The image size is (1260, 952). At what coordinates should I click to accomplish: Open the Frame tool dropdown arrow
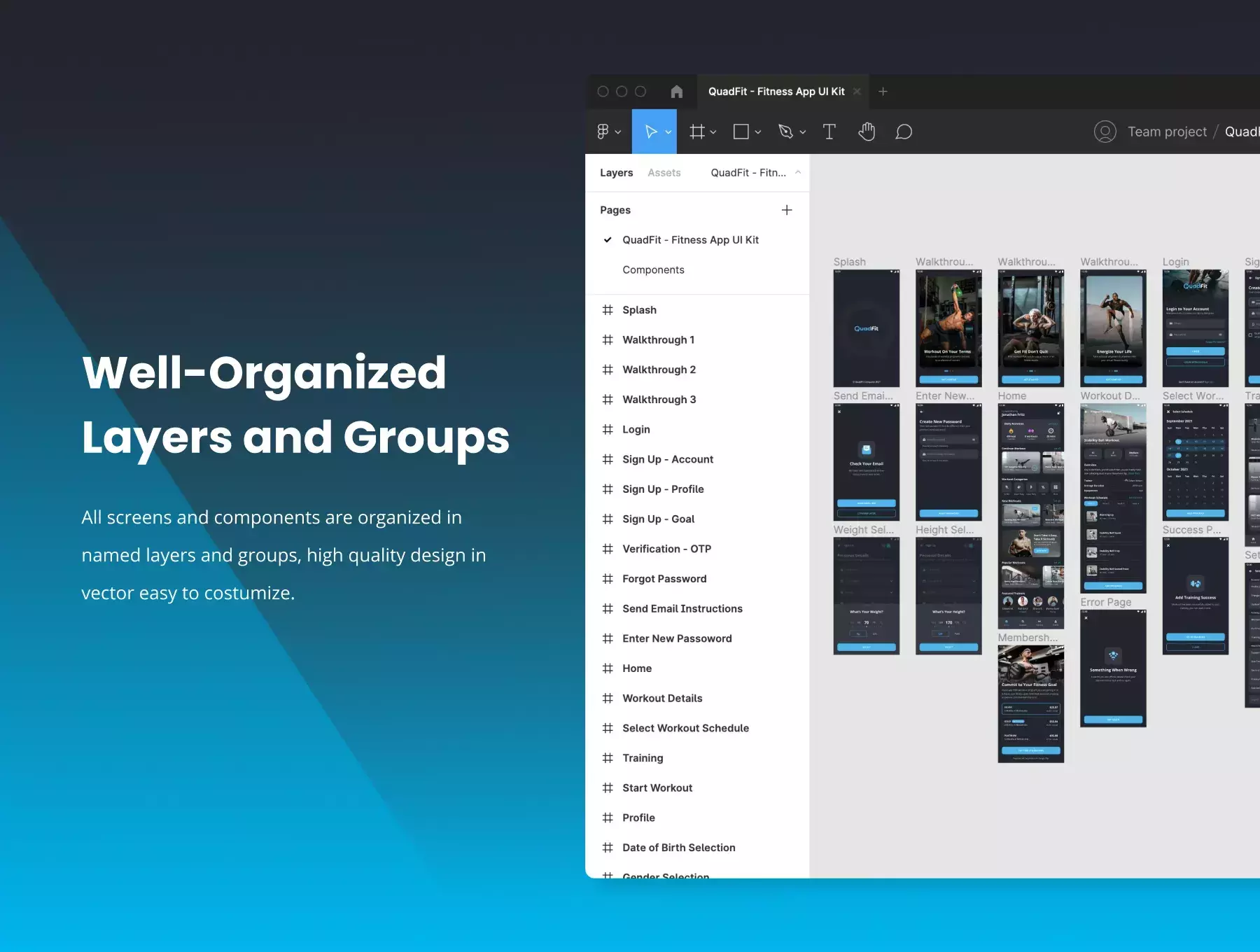pos(713,132)
